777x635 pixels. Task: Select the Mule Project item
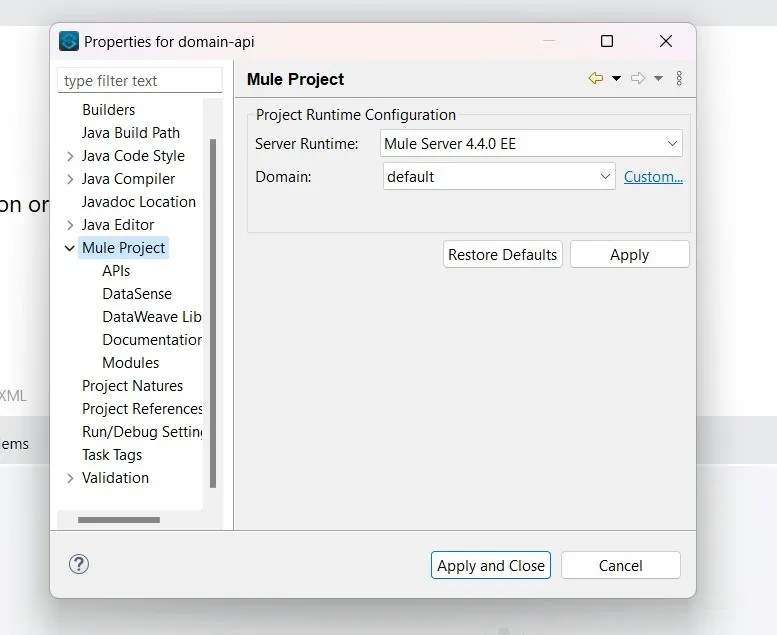tap(123, 248)
